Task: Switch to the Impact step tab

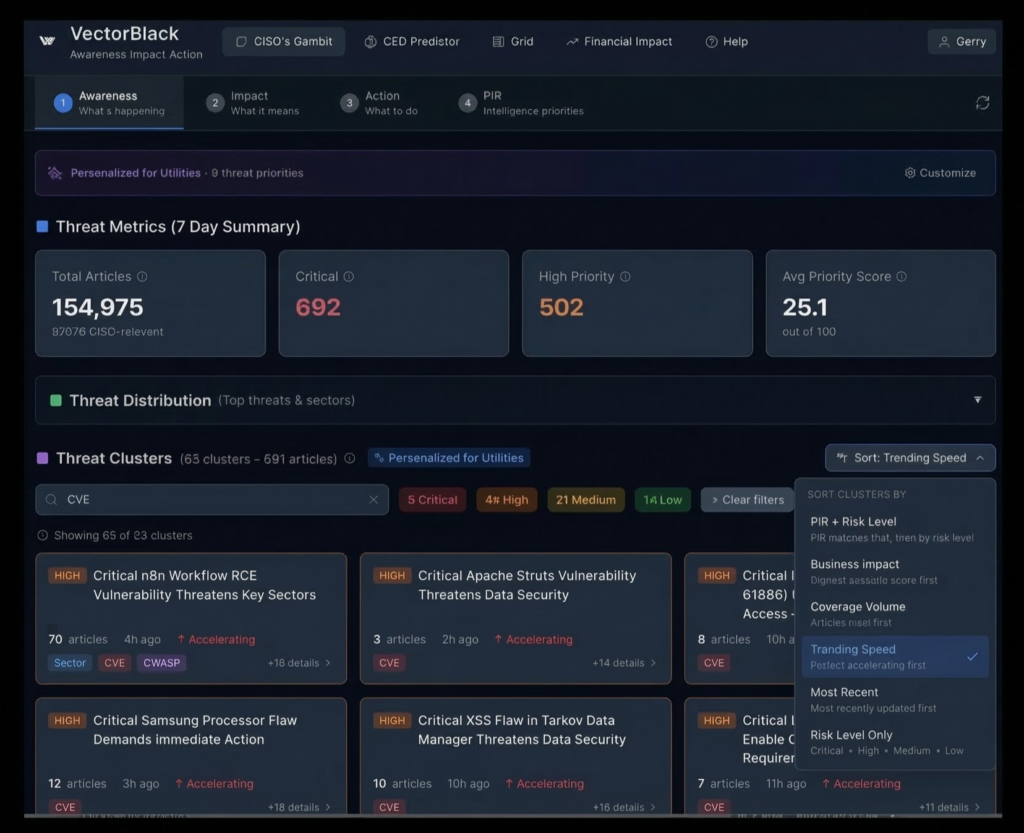Action: click(x=253, y=103)
